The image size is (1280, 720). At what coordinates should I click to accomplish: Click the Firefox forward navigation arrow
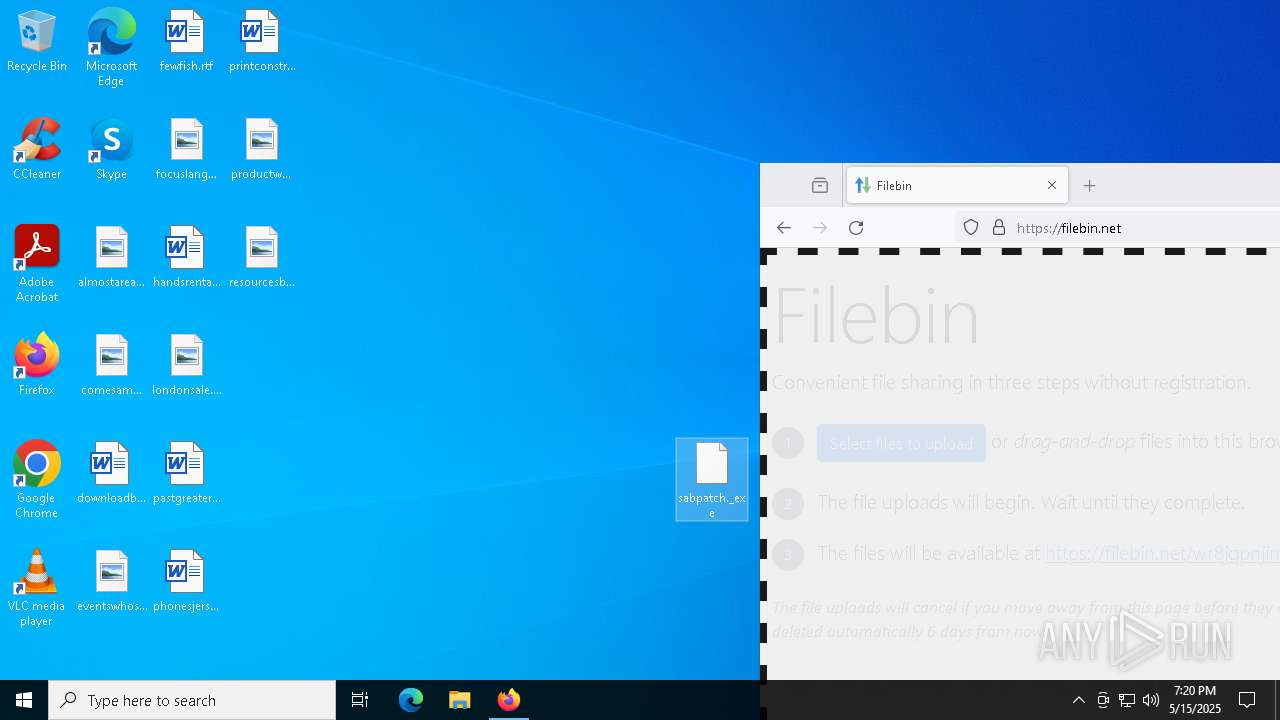click(x=820, y=228)
